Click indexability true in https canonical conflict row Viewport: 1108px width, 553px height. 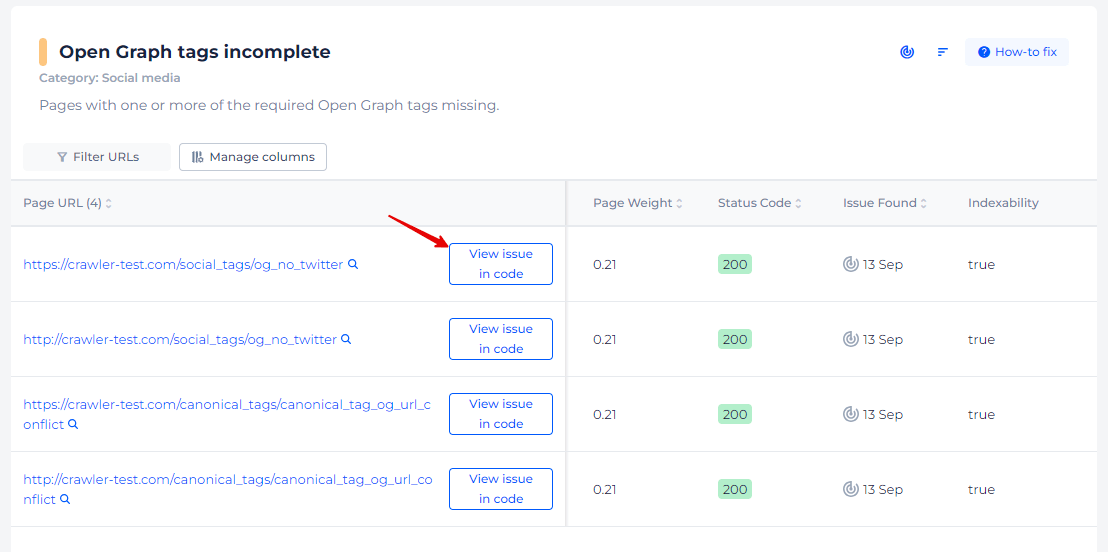[x=981, y=415]
